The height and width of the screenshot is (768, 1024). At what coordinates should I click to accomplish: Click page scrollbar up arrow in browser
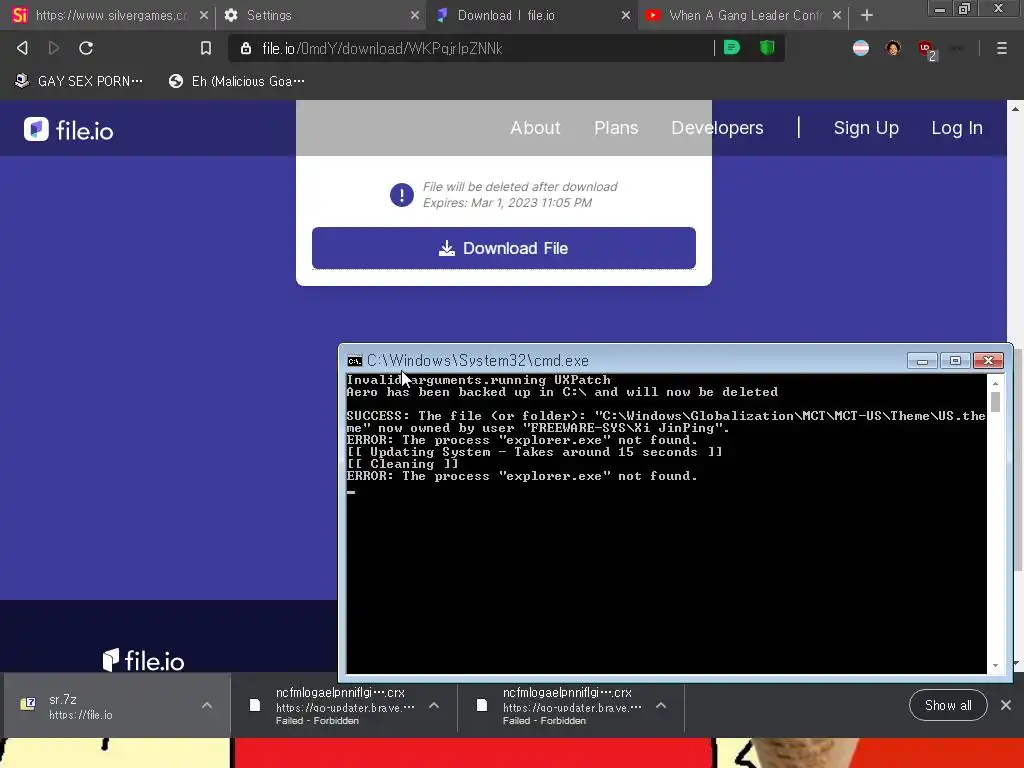(1015, 108)
